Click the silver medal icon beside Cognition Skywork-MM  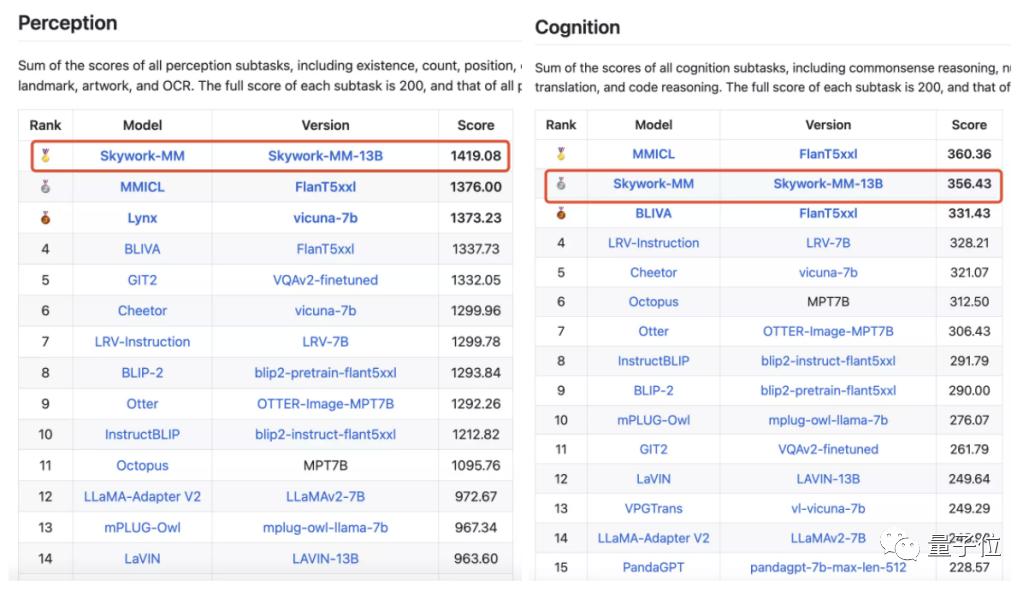click(x=561, y=184)
